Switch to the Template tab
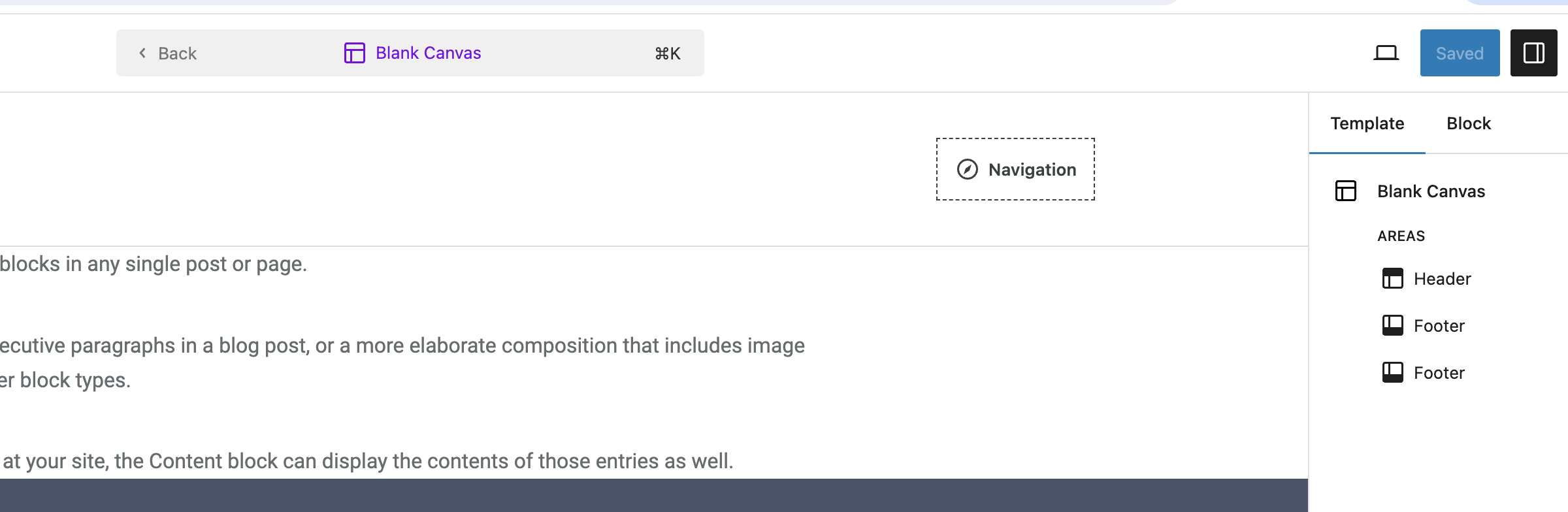This screenshot has width=1568, height=512. 1367,123
